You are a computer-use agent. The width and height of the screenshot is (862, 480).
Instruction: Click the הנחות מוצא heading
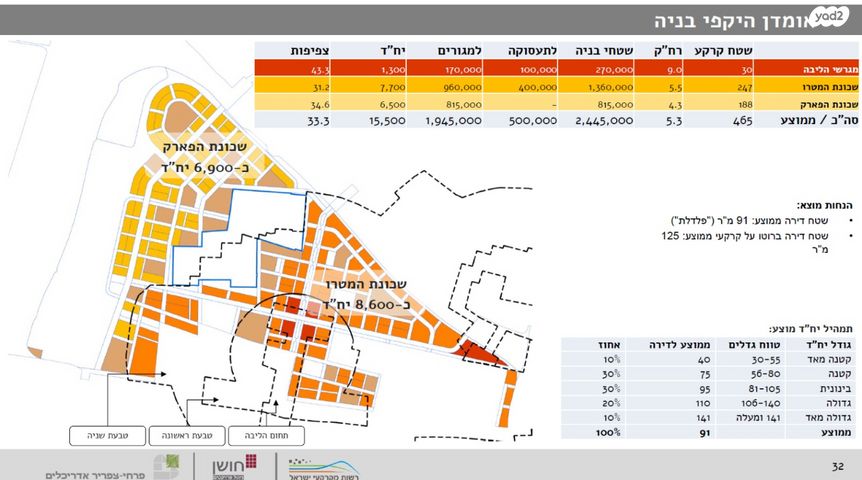point(825,203)
